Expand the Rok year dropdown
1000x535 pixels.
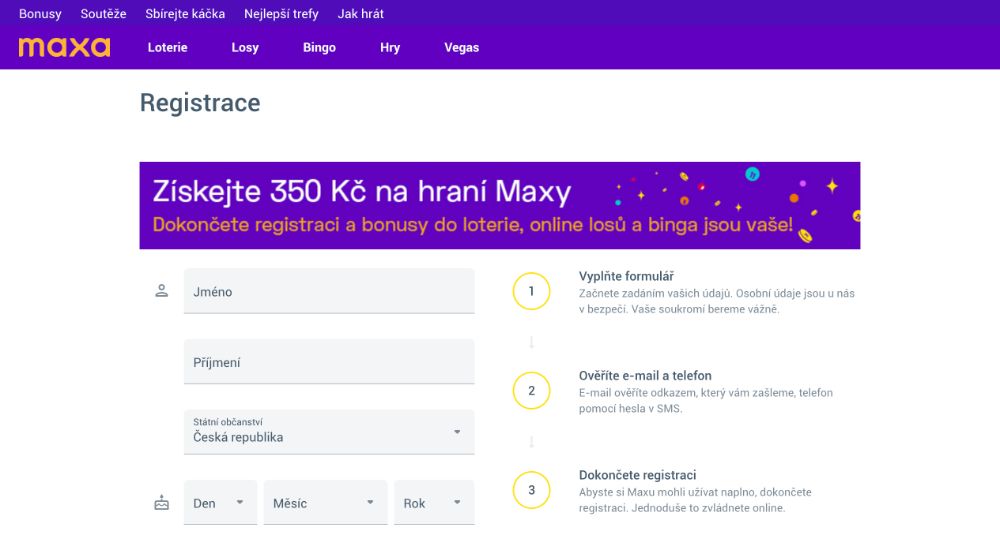(433, 503)
